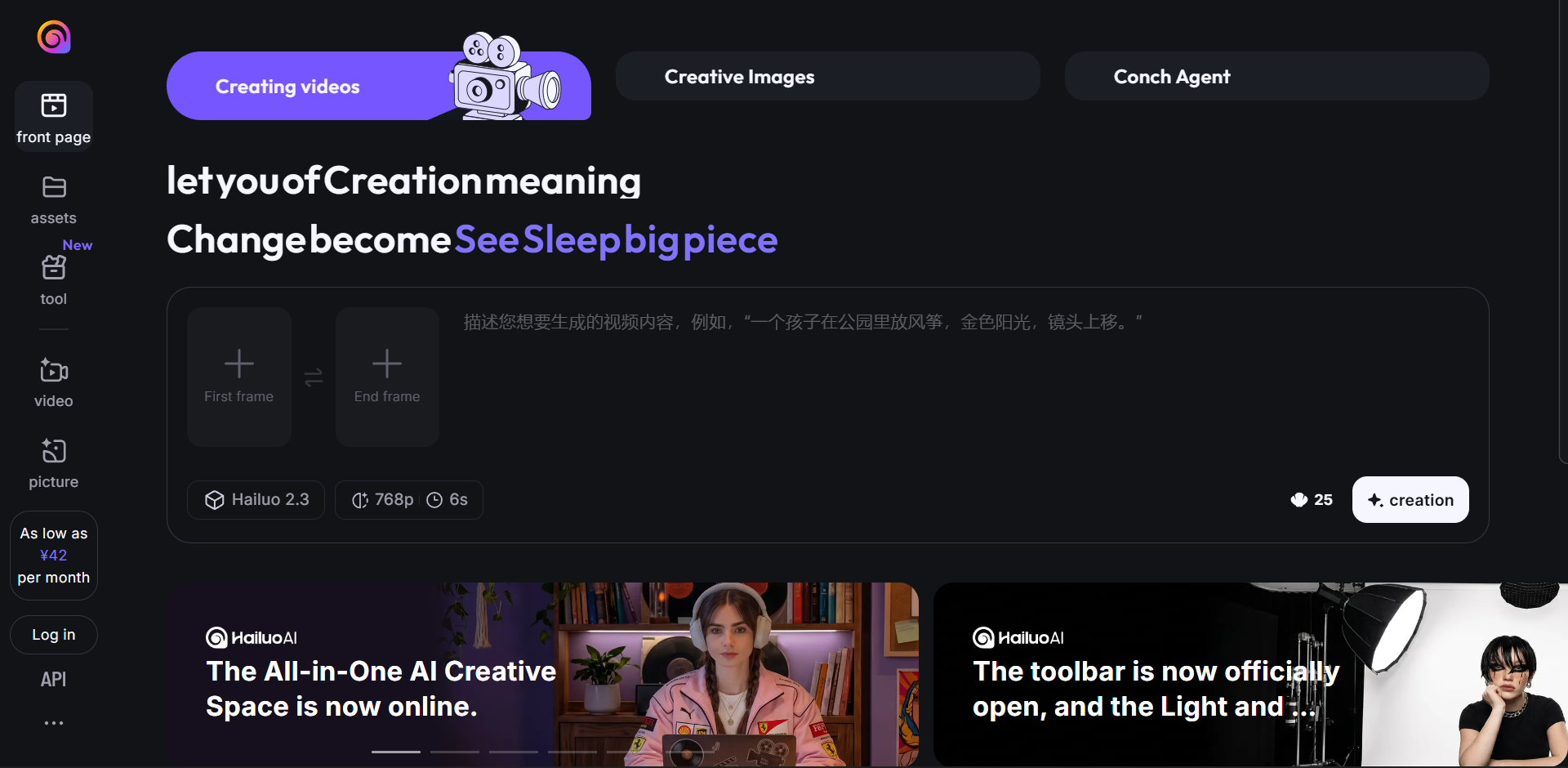Click the creation button
1568x768 pixels.
click(1410, 500)
